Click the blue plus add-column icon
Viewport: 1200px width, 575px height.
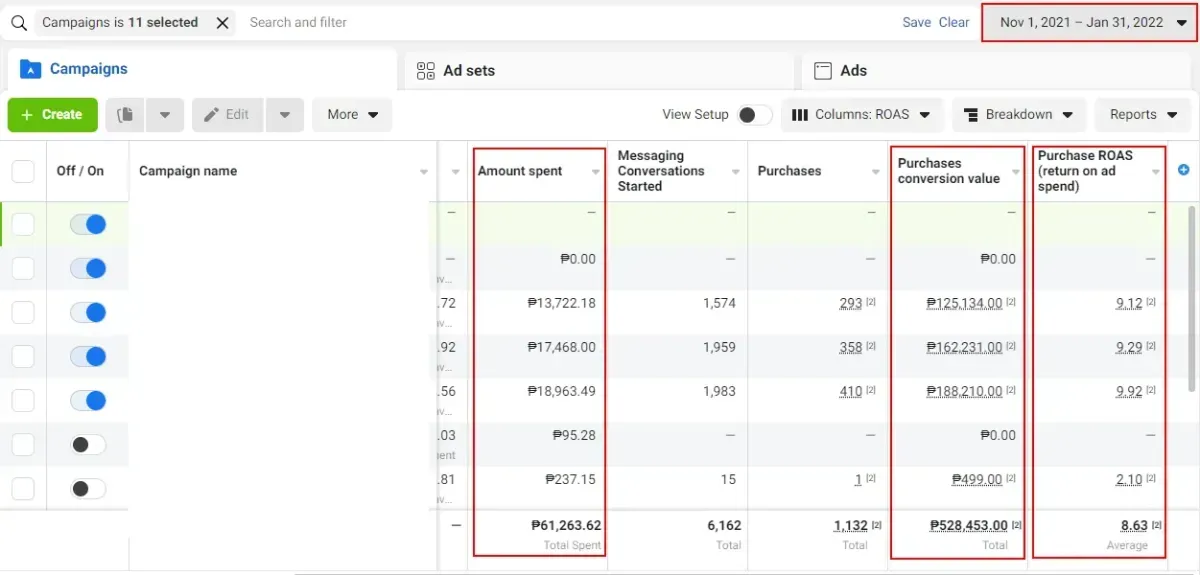coord(1185,170)
